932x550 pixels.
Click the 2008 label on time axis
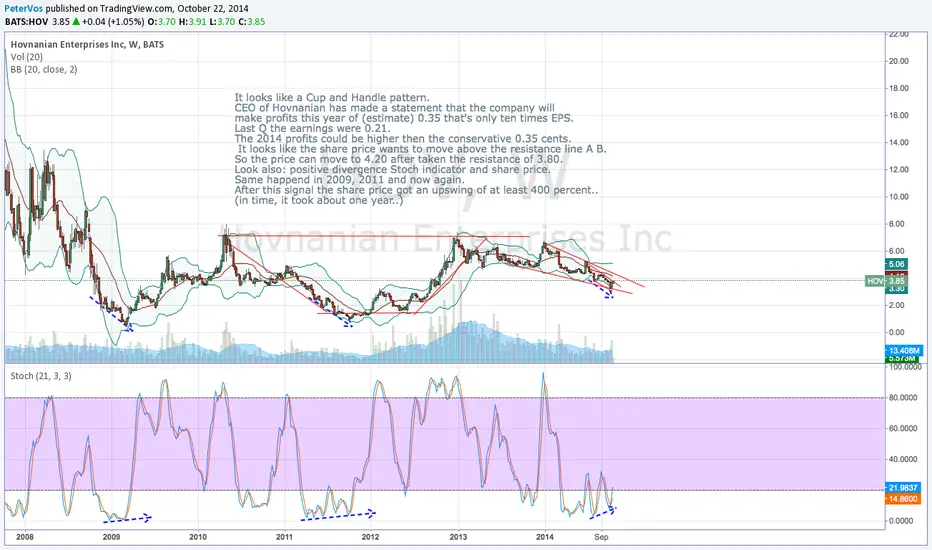coord(25,537)
